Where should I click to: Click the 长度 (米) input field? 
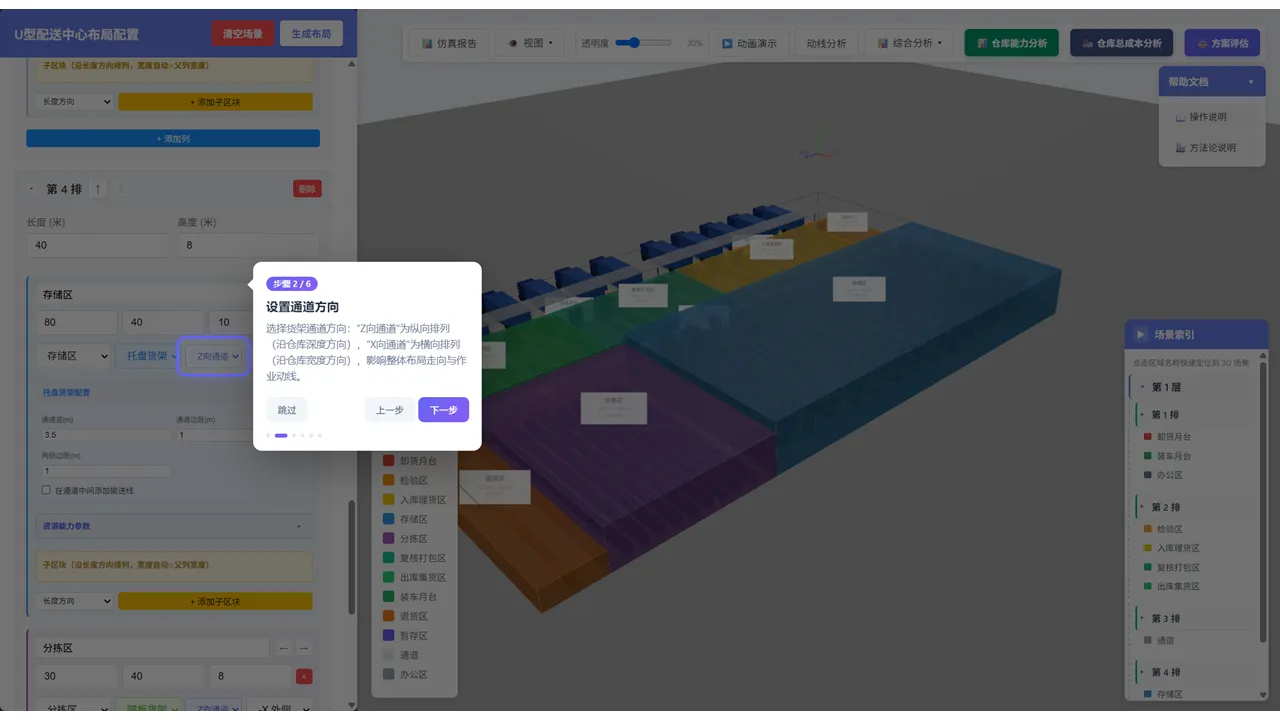pyautogui.click(x=97, y=245)
